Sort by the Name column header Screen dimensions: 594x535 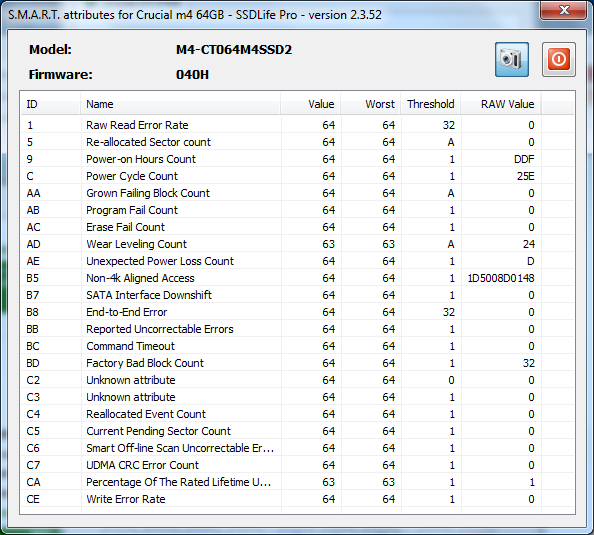[x=180, y=104]
